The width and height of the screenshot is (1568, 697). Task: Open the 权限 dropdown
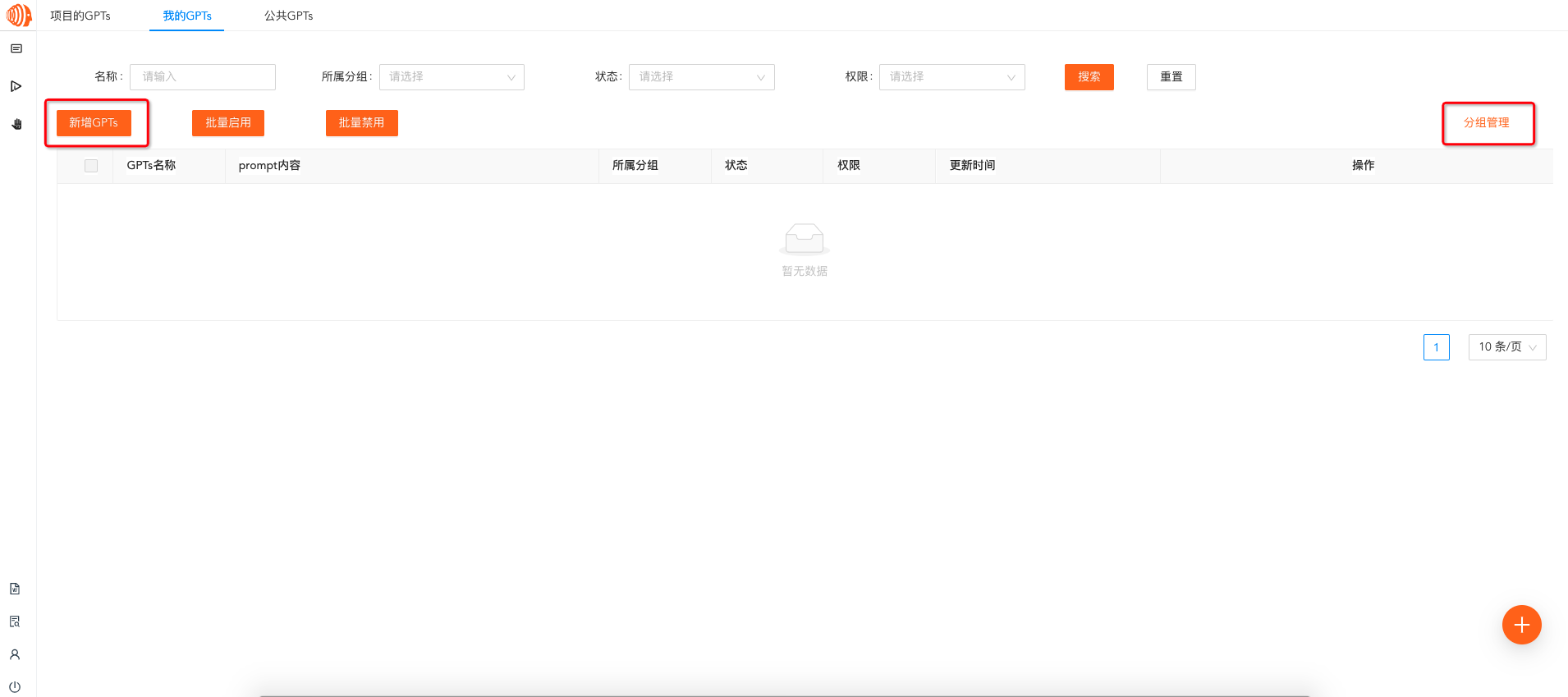coord(951,77)
